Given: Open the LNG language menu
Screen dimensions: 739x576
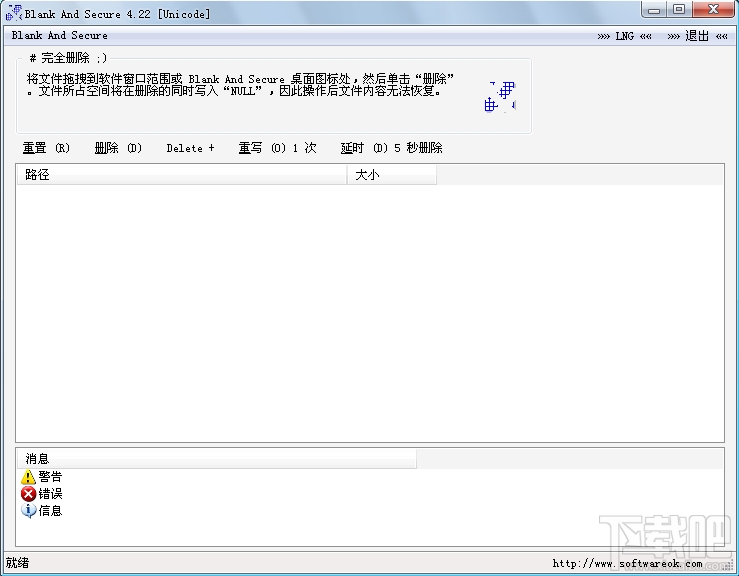Looking at the screenshot, I should click(x=624, y=36).
